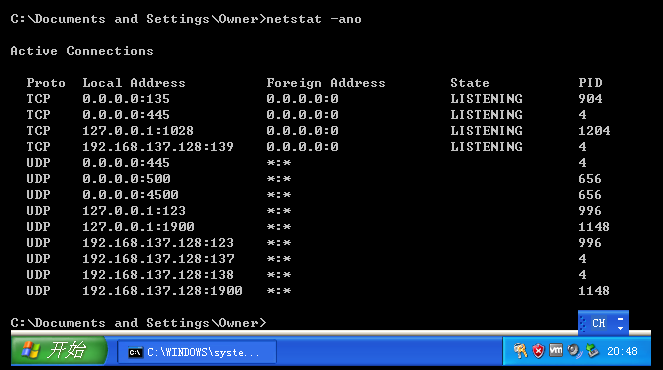Click PID value 904
The width and height of the screenshot is (663, 370).
(x=590, y=99)
